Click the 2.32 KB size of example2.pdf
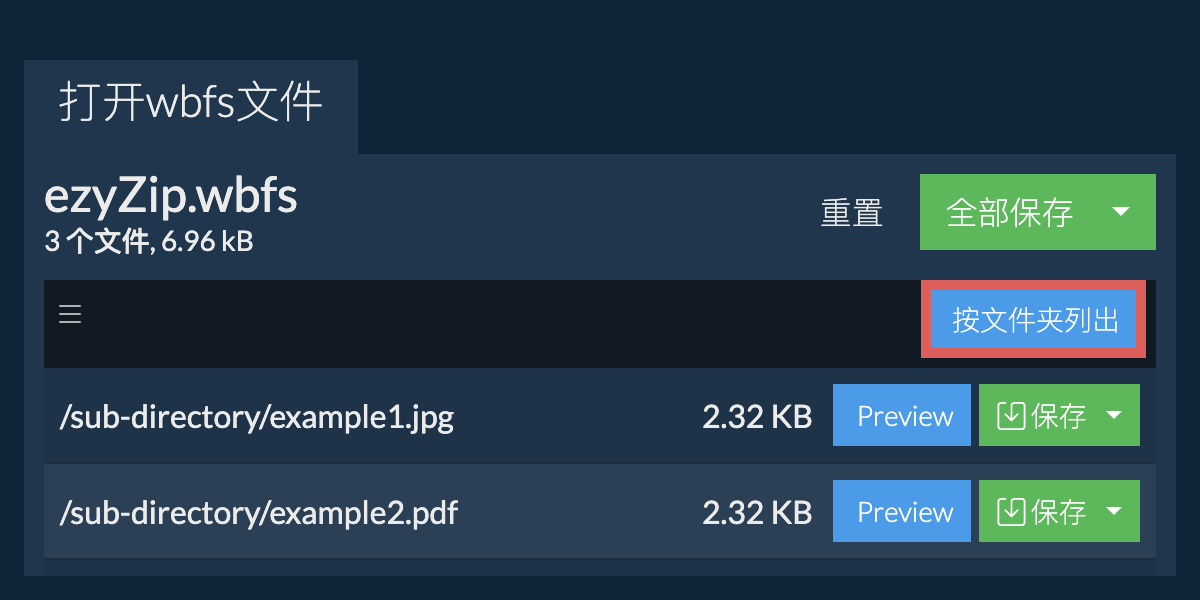1200x600 pixels. pyautogui.click(x=757, y=513)
